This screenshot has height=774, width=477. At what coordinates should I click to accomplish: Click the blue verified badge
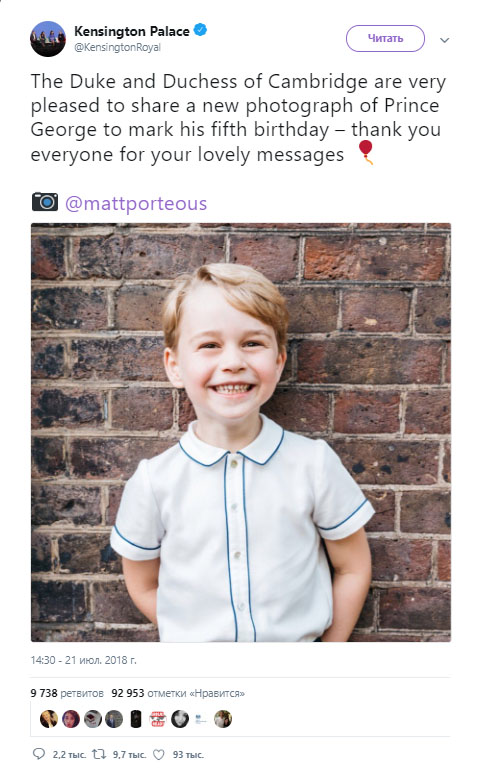(200, 31)
